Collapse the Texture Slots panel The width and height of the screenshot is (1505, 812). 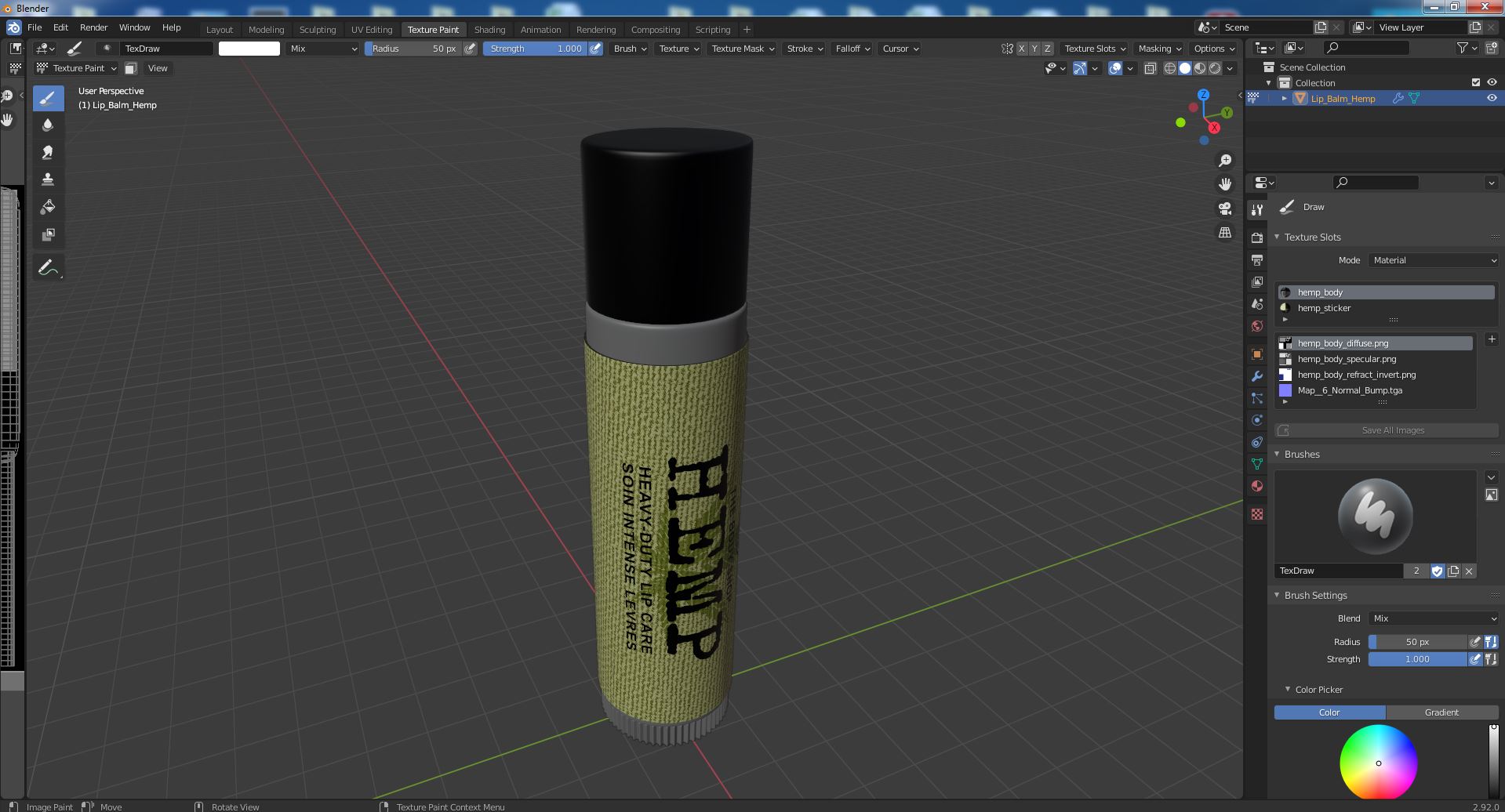[x=1277, y=237]
